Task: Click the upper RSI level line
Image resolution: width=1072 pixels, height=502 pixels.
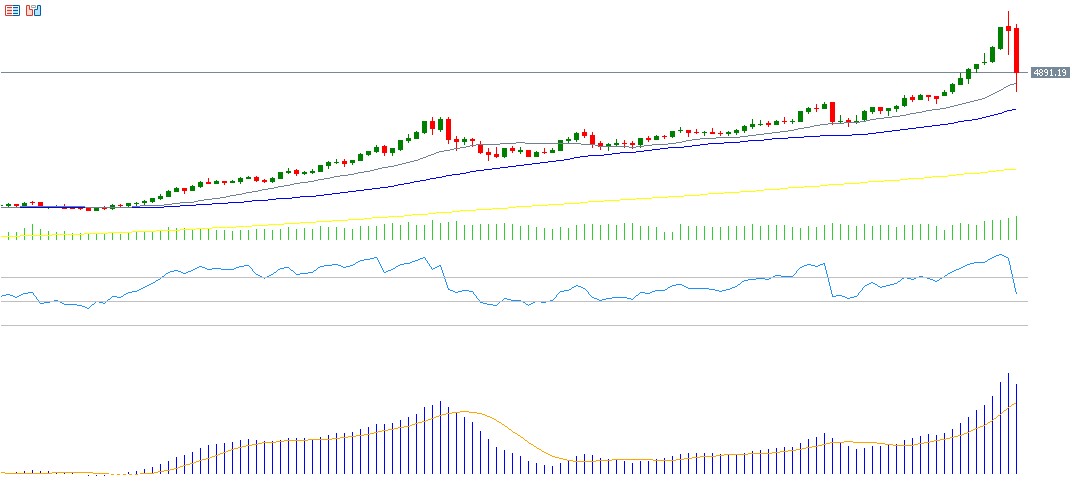Action: tap(500, 277)
